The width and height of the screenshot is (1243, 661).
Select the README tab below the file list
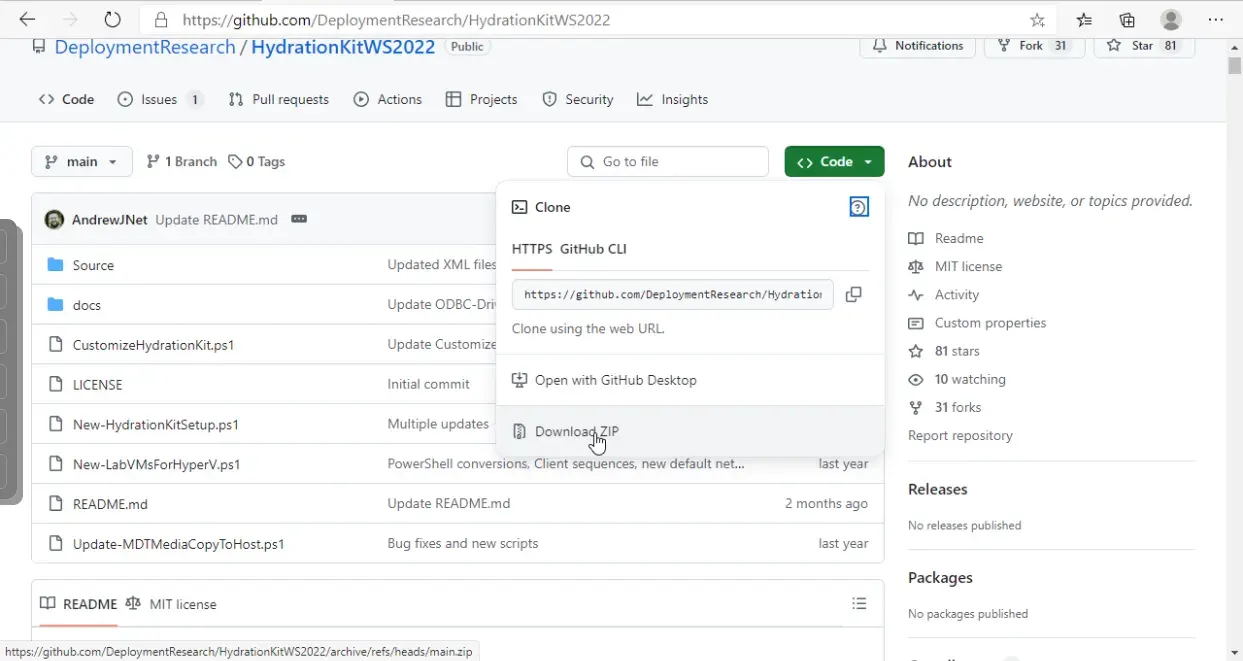pyautogui.click(x=79, y=604)
